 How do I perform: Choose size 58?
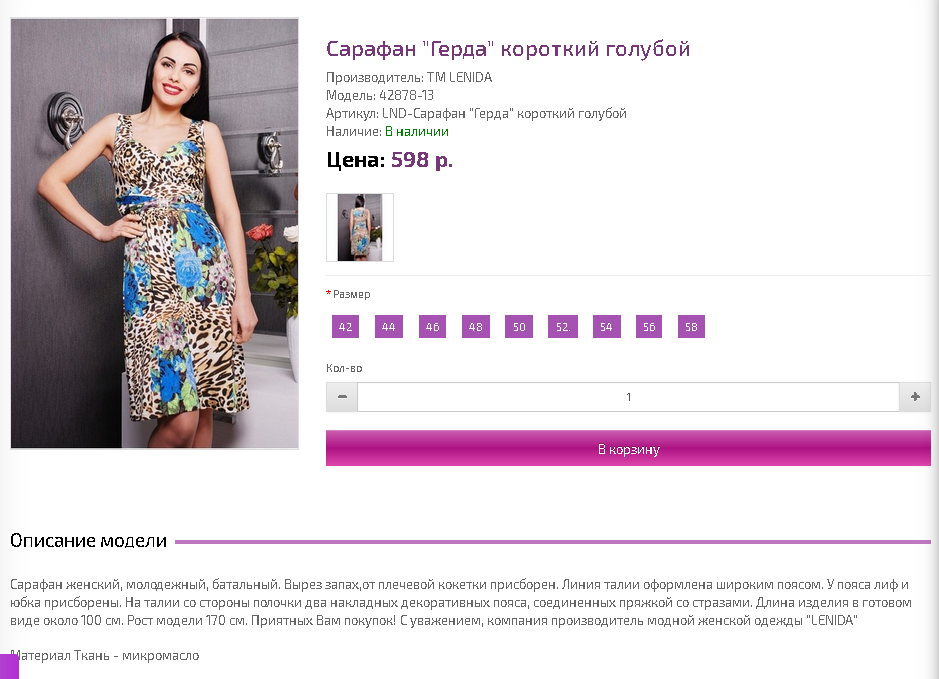point(691,327)
